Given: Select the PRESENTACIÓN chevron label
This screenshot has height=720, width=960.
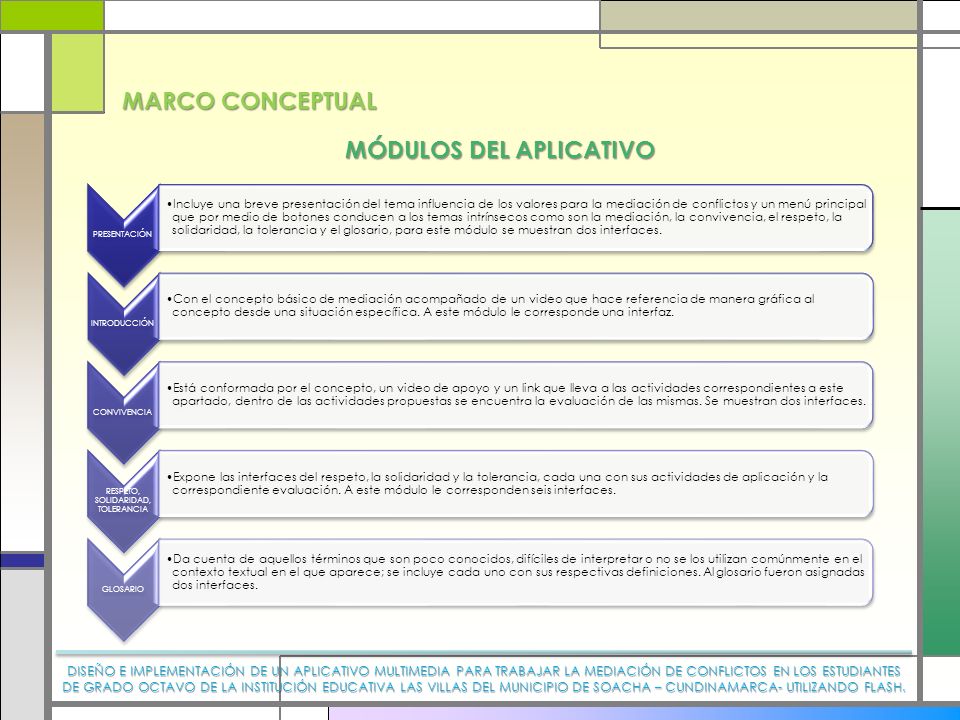Looking at the screenshot, I should [122, 234].
